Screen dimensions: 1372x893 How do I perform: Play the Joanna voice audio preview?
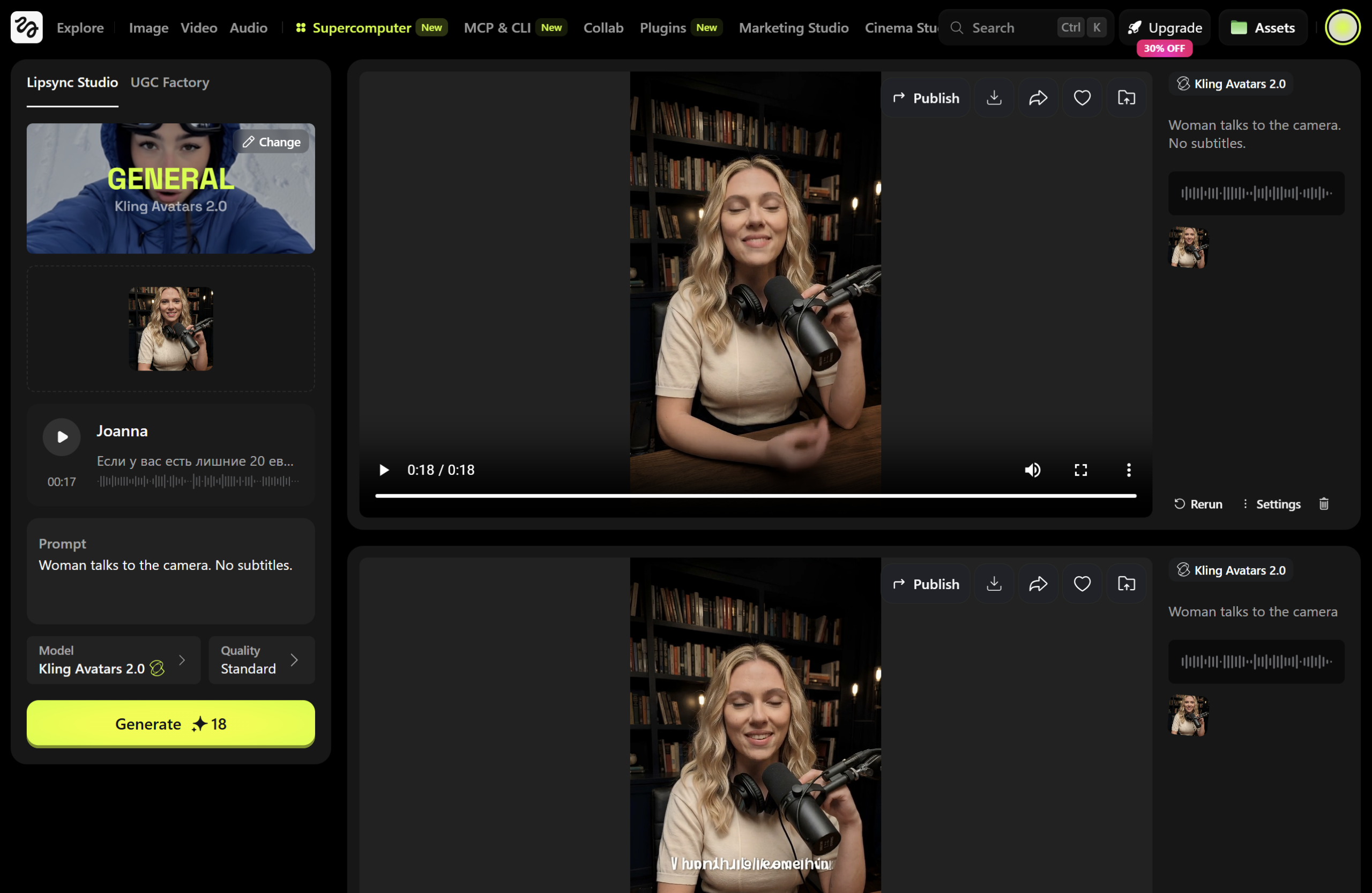click(62, 437)
